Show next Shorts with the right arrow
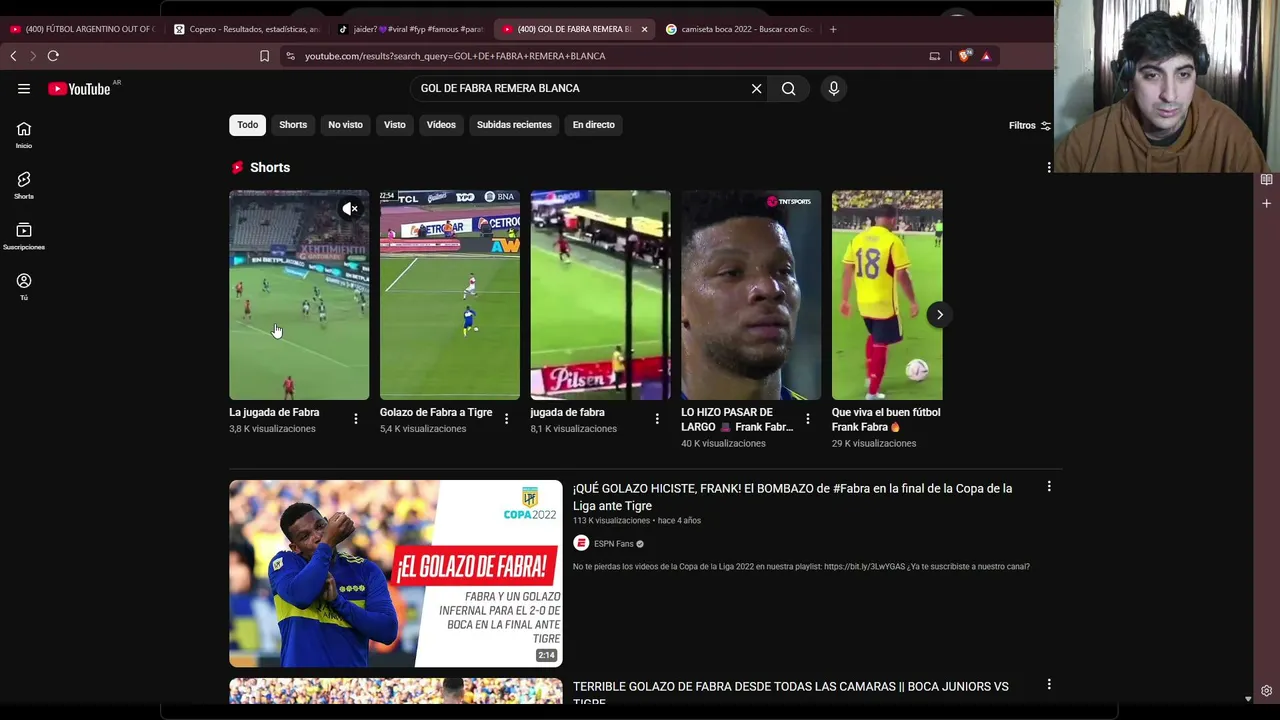This screenshot has height=720, width=1280. (x=940, y=315)
